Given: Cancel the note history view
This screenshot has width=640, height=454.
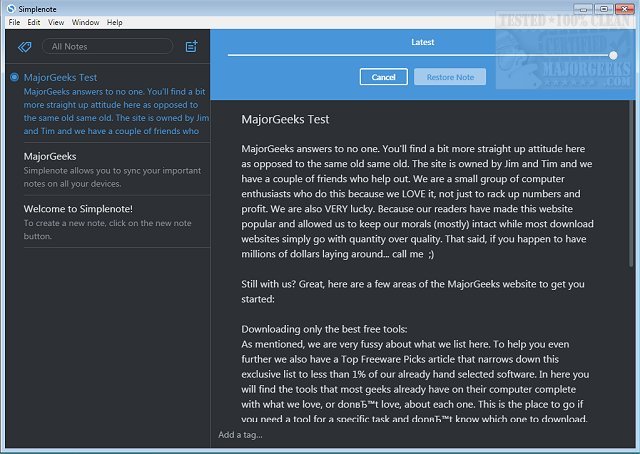Looking at the screenshot, I should coord(384,77).
